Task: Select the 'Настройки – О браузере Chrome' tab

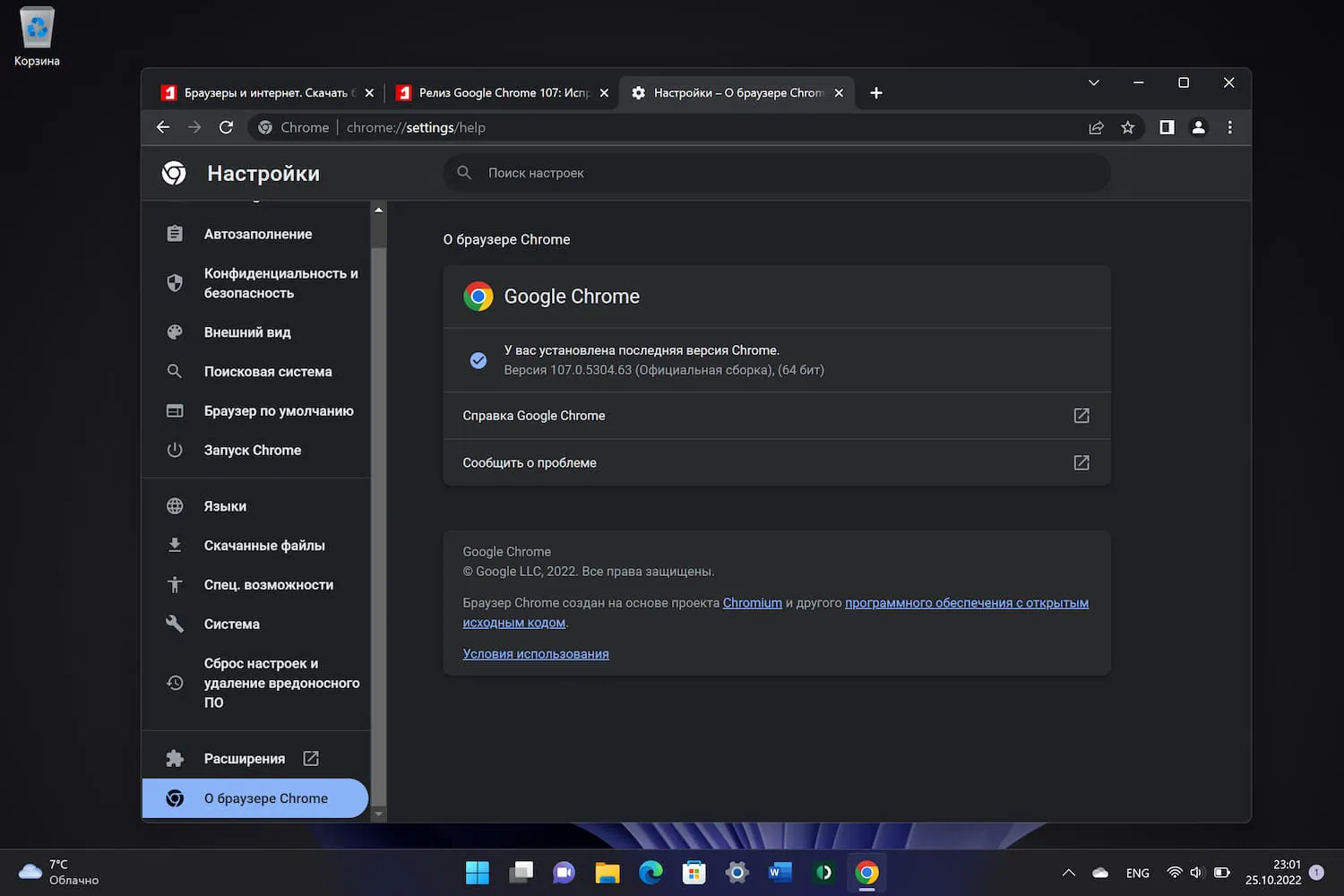Action: point(737,92)
